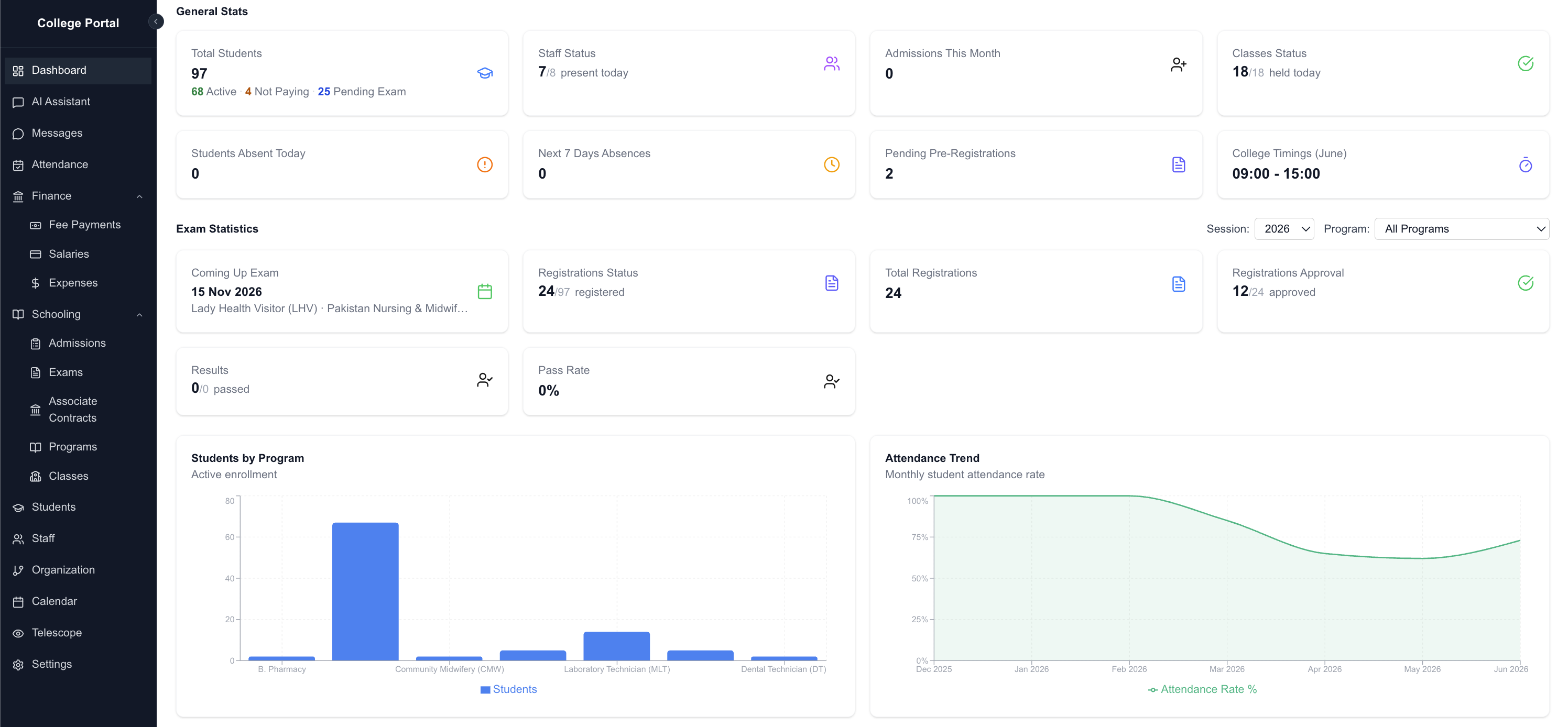Go to Staff page
The height and width of the screenshot is (727, 1568).
[x=78, y=539]
